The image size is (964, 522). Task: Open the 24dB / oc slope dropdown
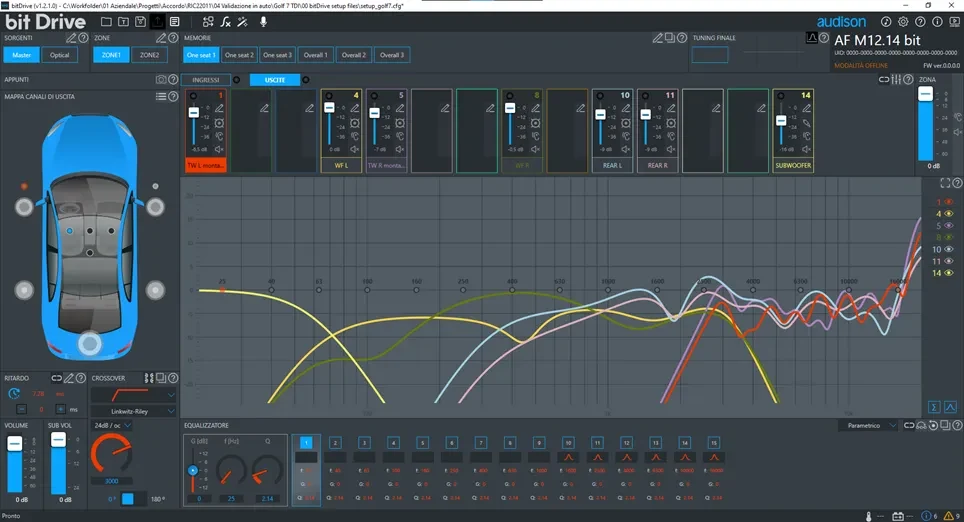[x=112, y=425]
